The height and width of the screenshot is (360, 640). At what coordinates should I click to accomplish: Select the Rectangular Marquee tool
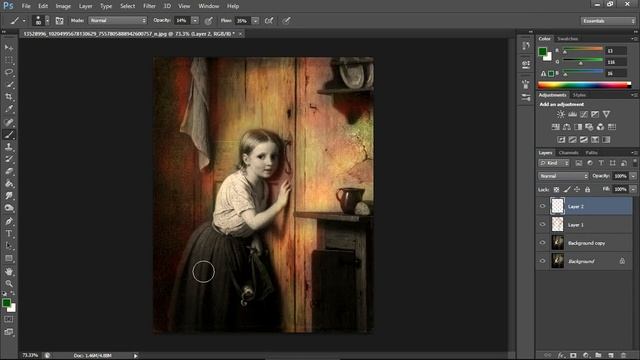(9, 60)
